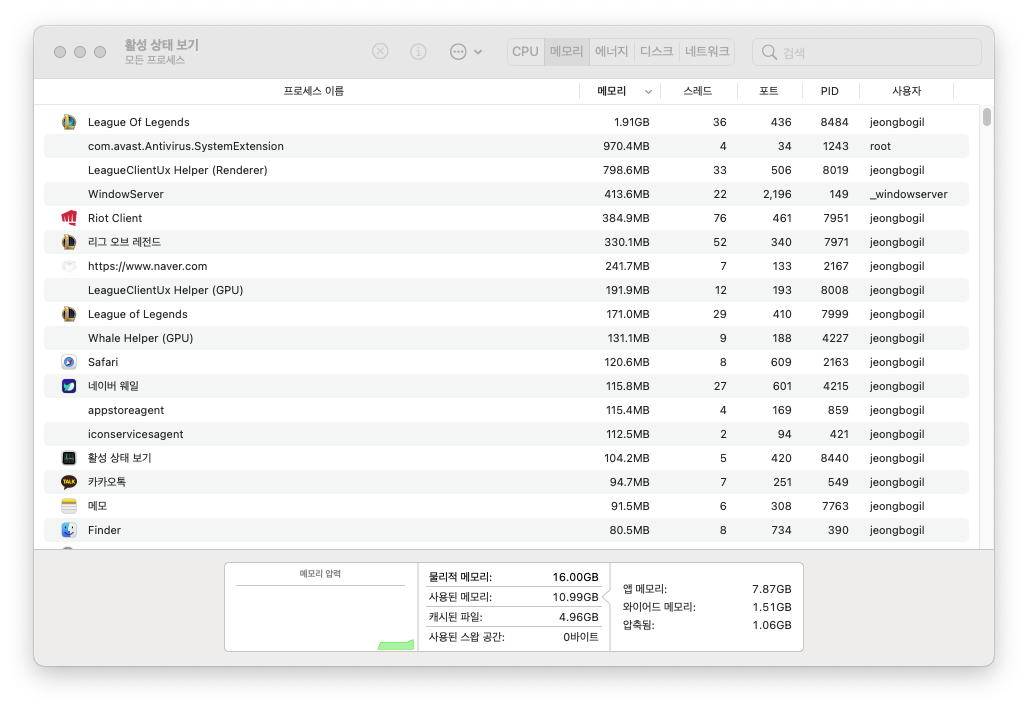The height and width of the screenshot is (708, 1028).
Task: Click the 970.4MB memory value
Action: point(626,146)
